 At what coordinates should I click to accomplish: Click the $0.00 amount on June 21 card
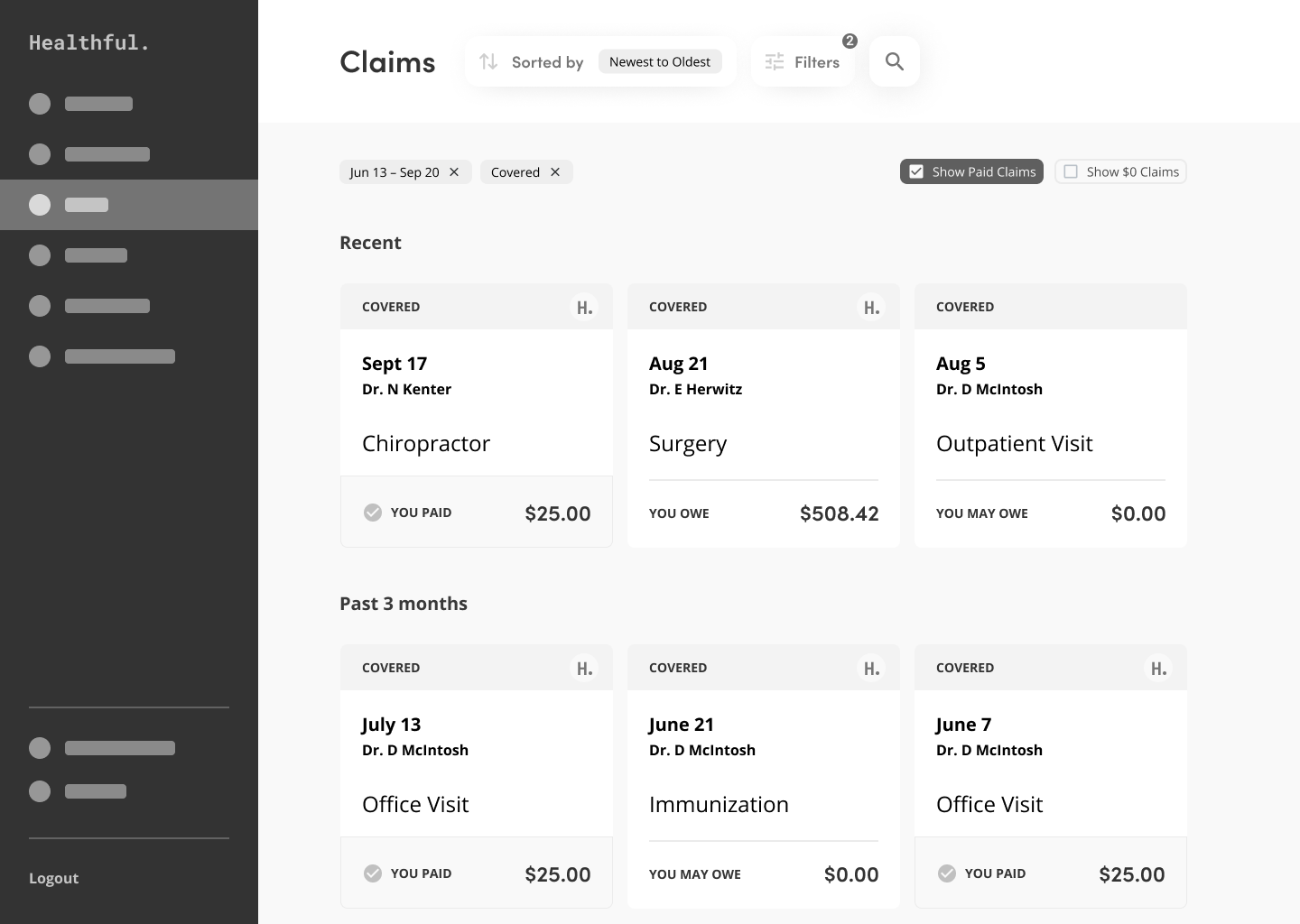tap(851, 874)
